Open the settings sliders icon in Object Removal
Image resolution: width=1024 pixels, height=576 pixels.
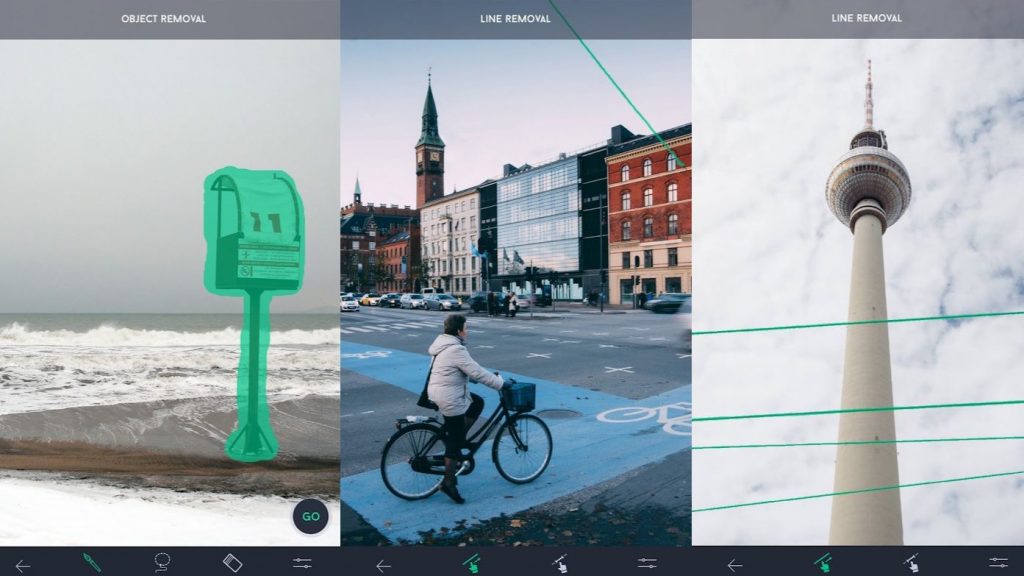click(x=302, y=563)
